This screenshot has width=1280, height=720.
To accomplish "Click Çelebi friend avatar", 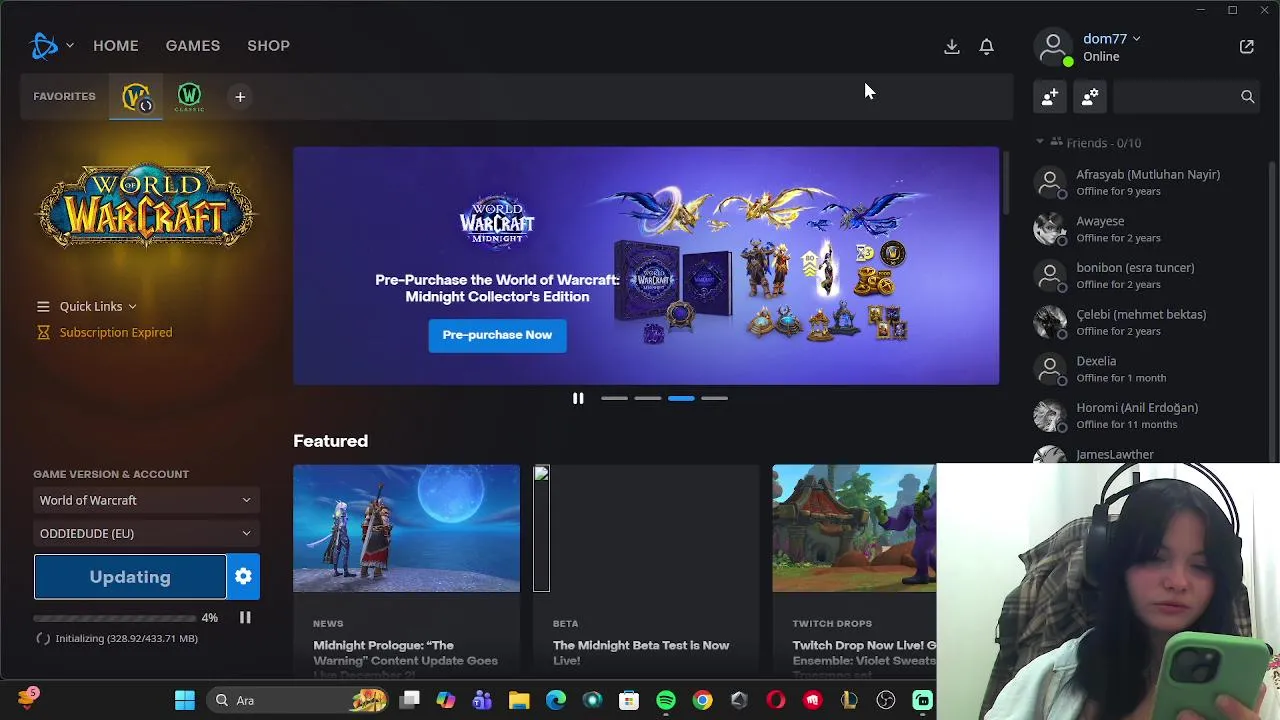I will pyautogui.click(x=1050, y=322).
